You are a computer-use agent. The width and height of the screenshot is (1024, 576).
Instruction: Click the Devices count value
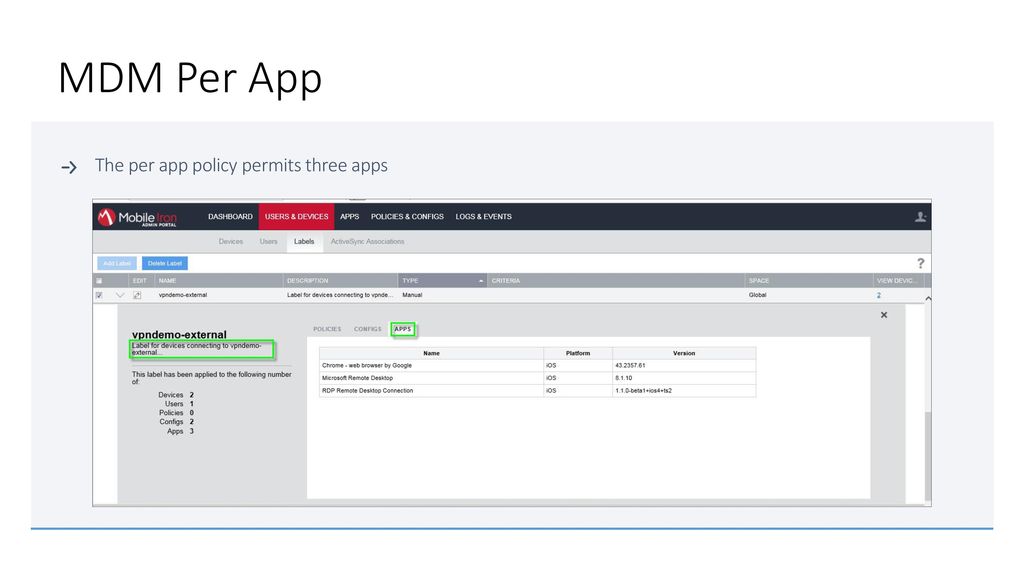coord(191,395)
